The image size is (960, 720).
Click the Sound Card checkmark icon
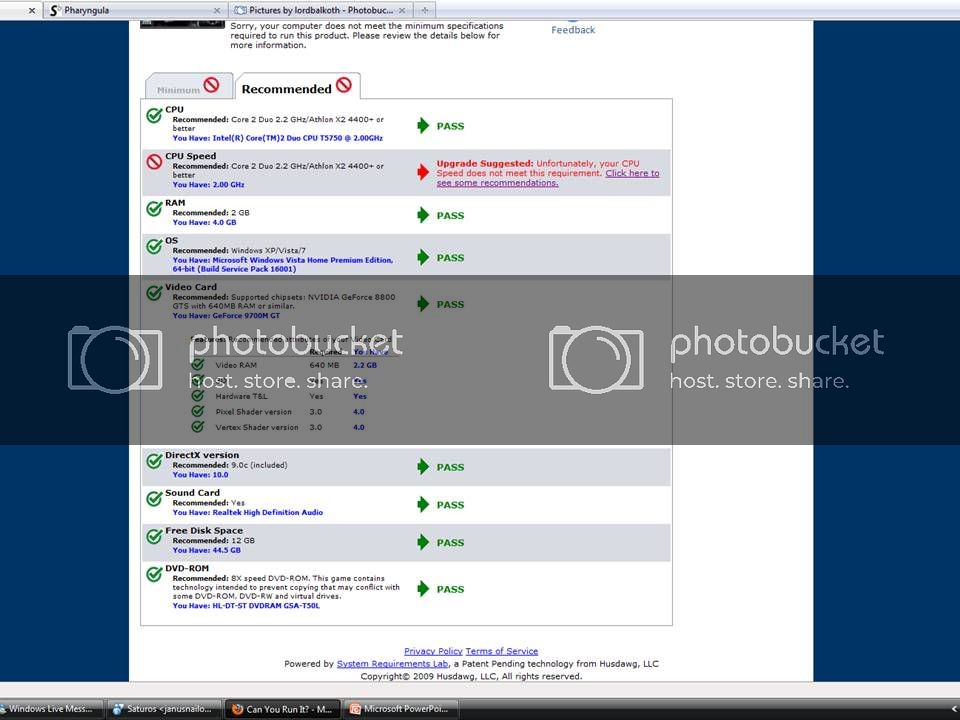click(x=154, y=499)
